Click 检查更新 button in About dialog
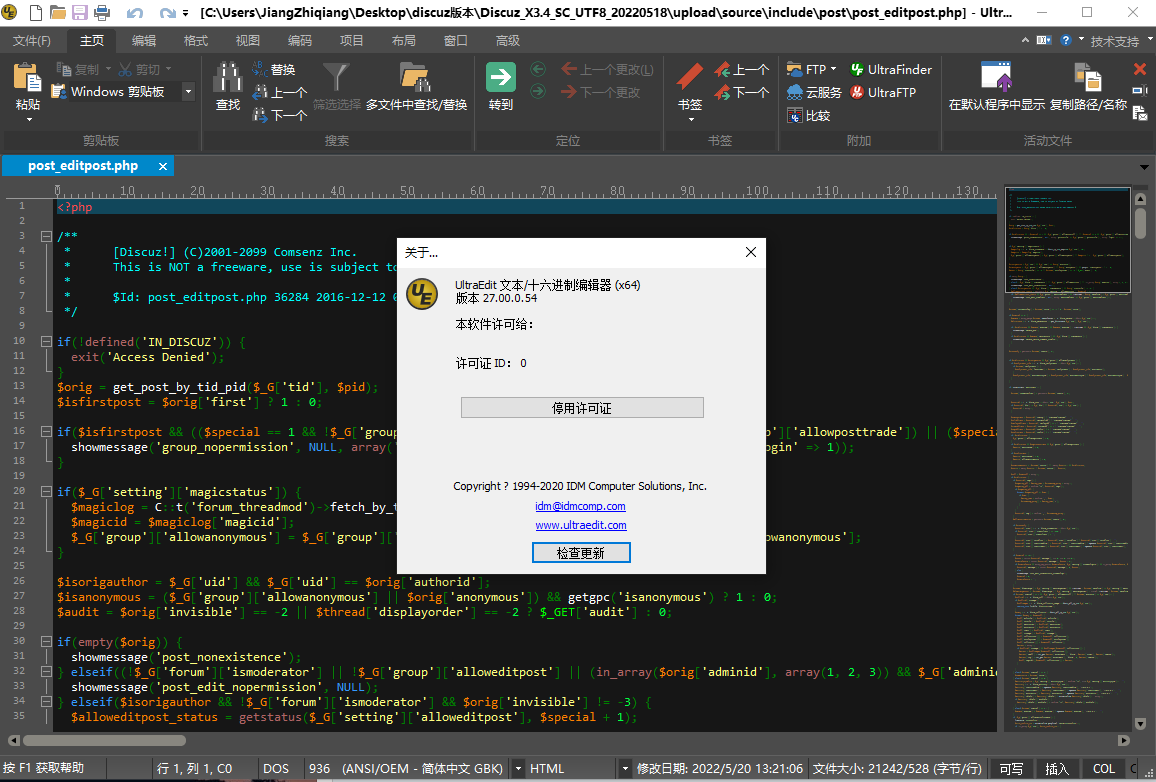The width and height of the screenshot is (1156, 782). pos(581,553)
